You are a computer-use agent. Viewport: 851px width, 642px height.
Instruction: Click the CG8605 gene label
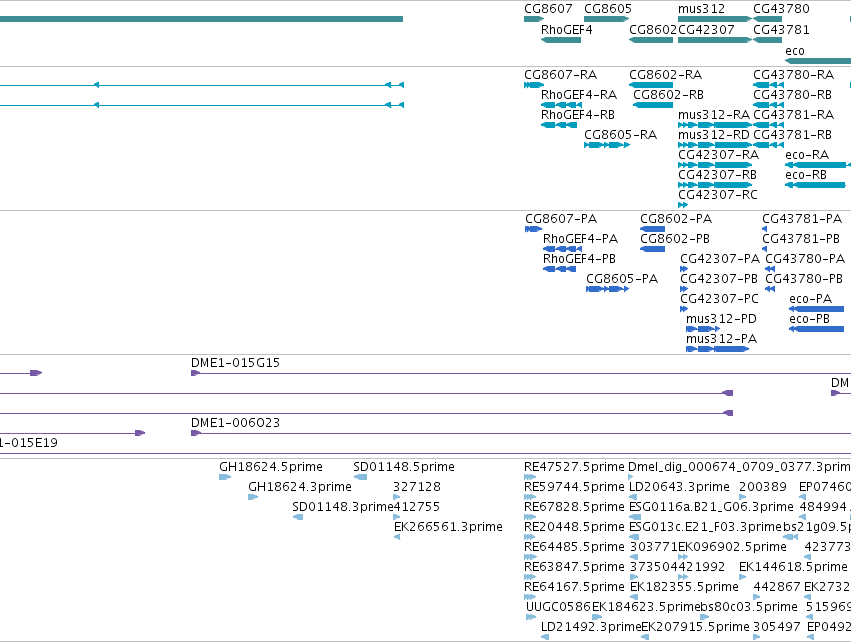(608, 9)
